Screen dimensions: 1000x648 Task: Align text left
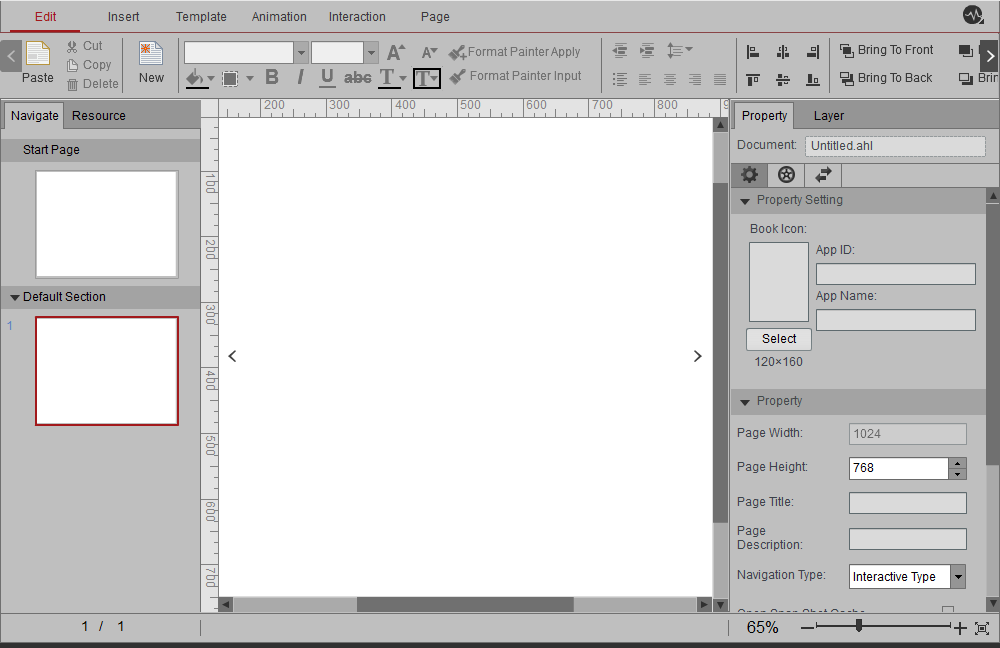pyautogui.click(x=645, y=79)
